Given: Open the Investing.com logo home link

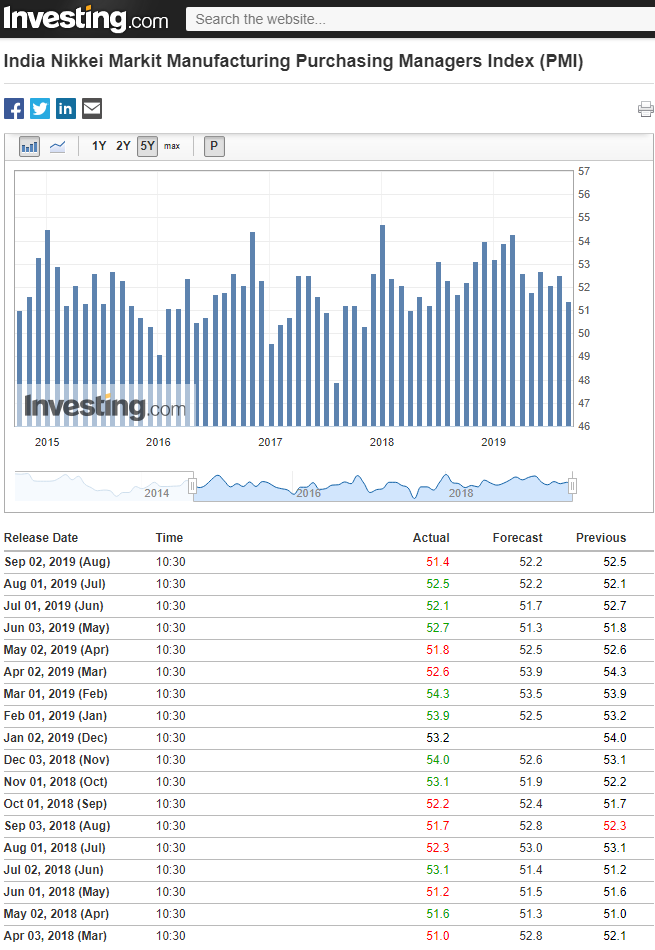Looking at the screenshot, I should [x=85, y=19].
